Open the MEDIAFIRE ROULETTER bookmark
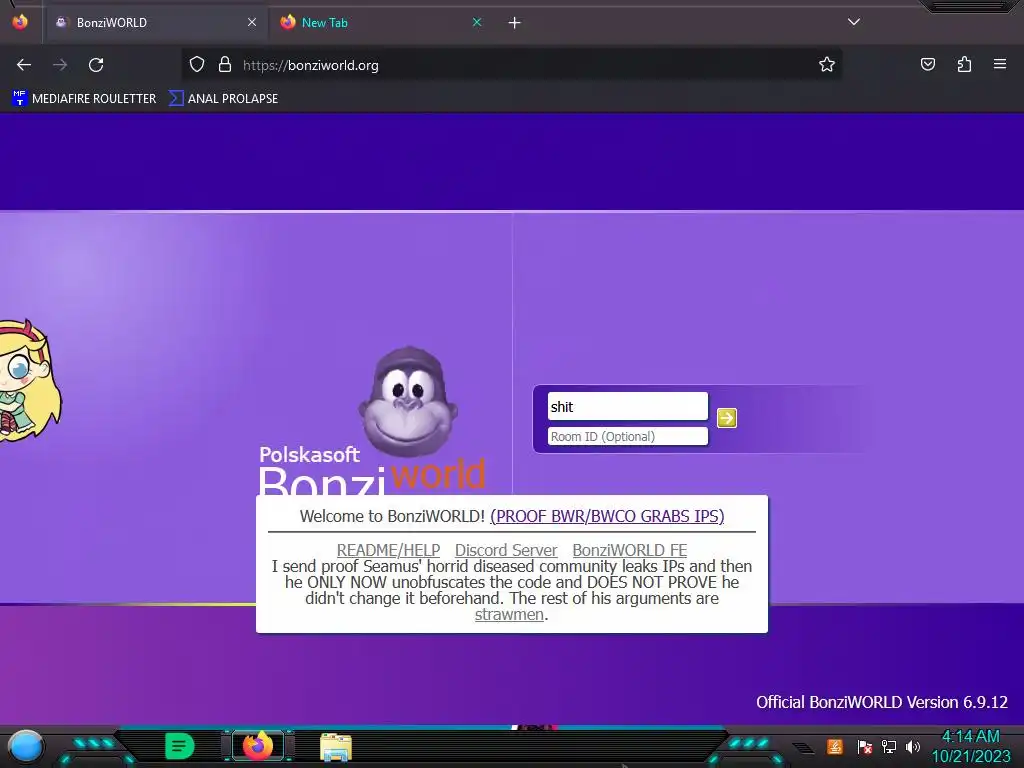The image size is (1024, 768). click(x=84, y=99)
